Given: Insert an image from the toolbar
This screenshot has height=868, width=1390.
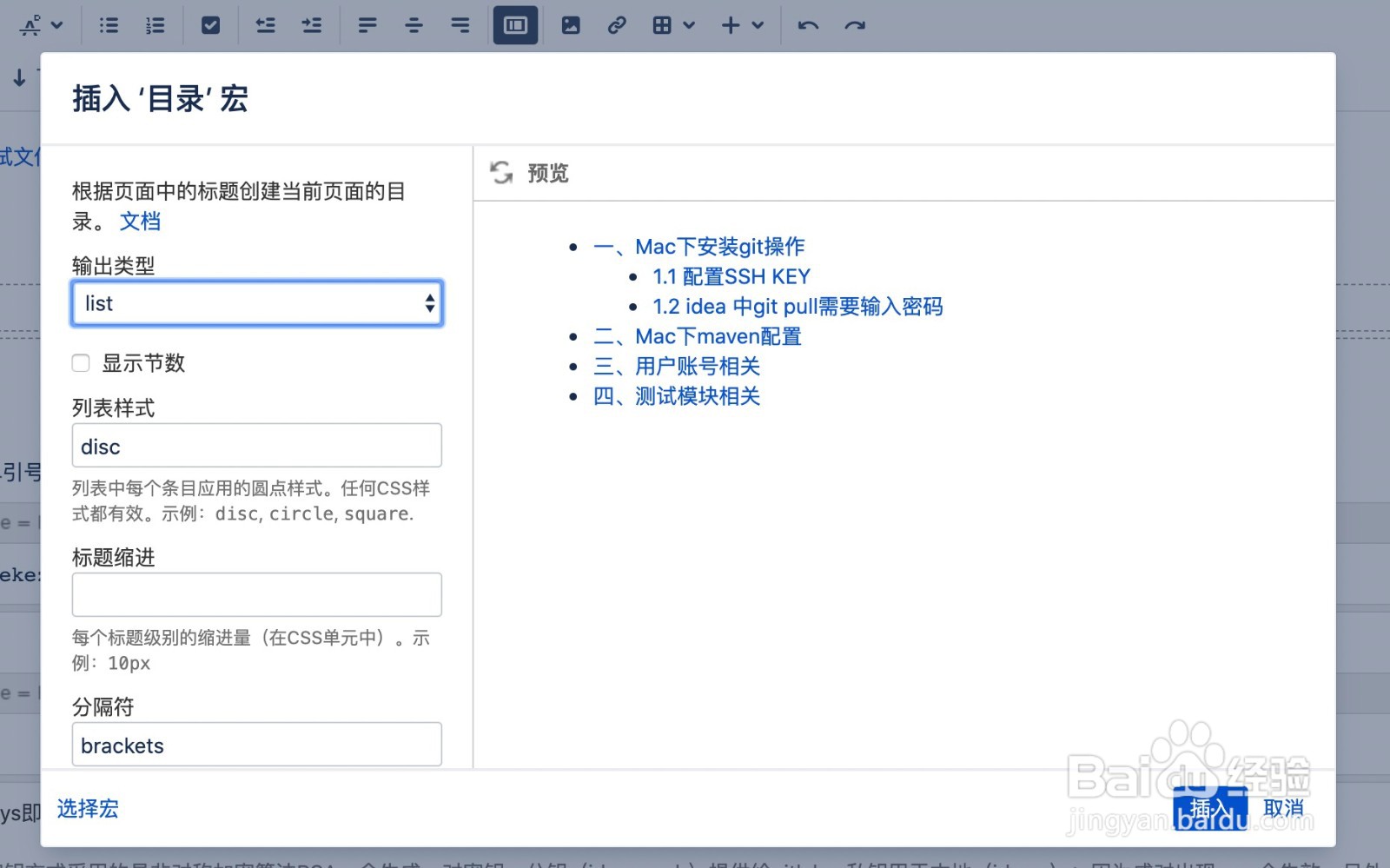Looking at the screenshot, I should pos(571,25).
